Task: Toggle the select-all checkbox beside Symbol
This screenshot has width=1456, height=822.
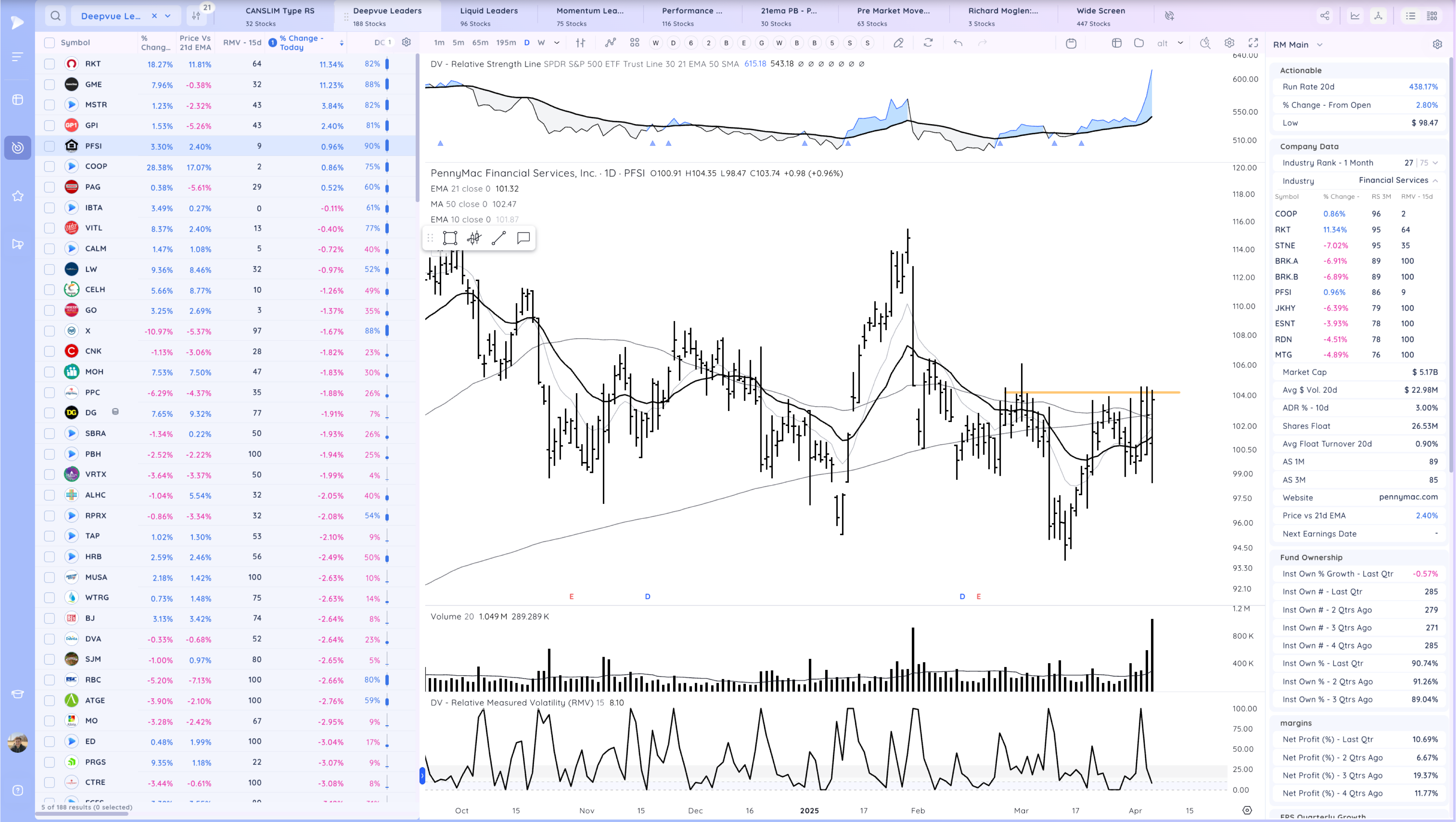Action: pyautogui.click(x=50, y=42)
